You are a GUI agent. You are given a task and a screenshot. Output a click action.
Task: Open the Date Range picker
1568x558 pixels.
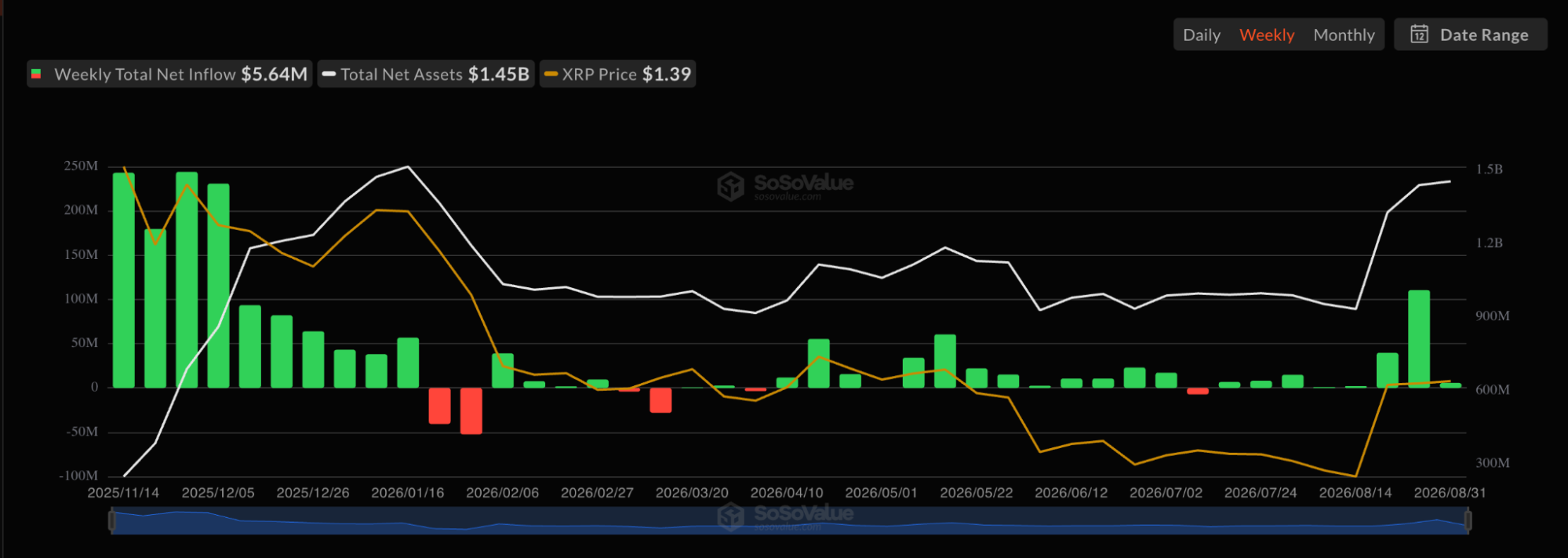[1470, 35]
